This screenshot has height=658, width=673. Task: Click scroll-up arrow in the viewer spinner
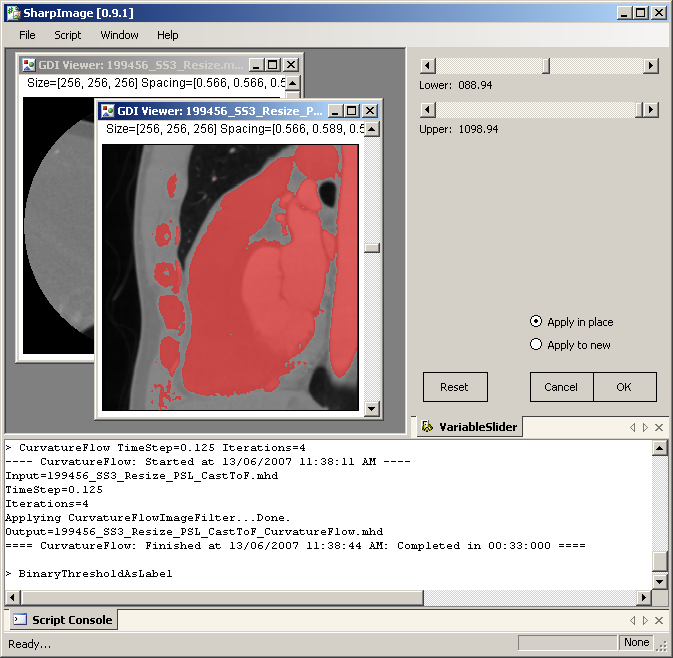(x=372, y=130)
